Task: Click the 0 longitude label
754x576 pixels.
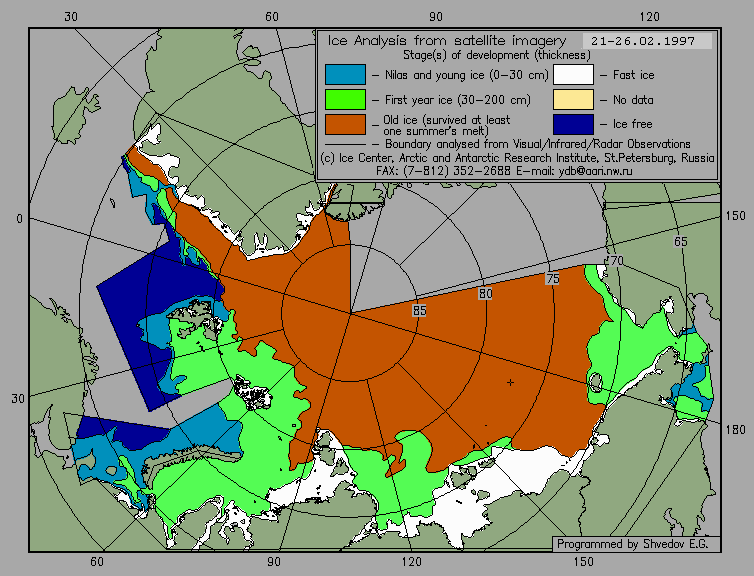Action: pos(19,219)
